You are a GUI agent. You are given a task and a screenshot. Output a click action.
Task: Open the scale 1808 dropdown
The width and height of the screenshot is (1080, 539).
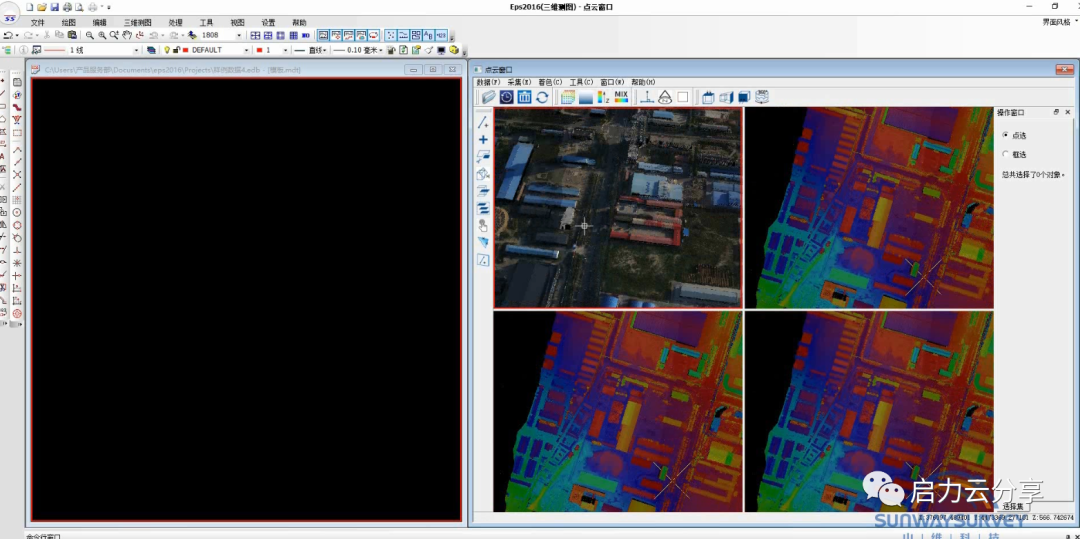click(x=239, y=35)
